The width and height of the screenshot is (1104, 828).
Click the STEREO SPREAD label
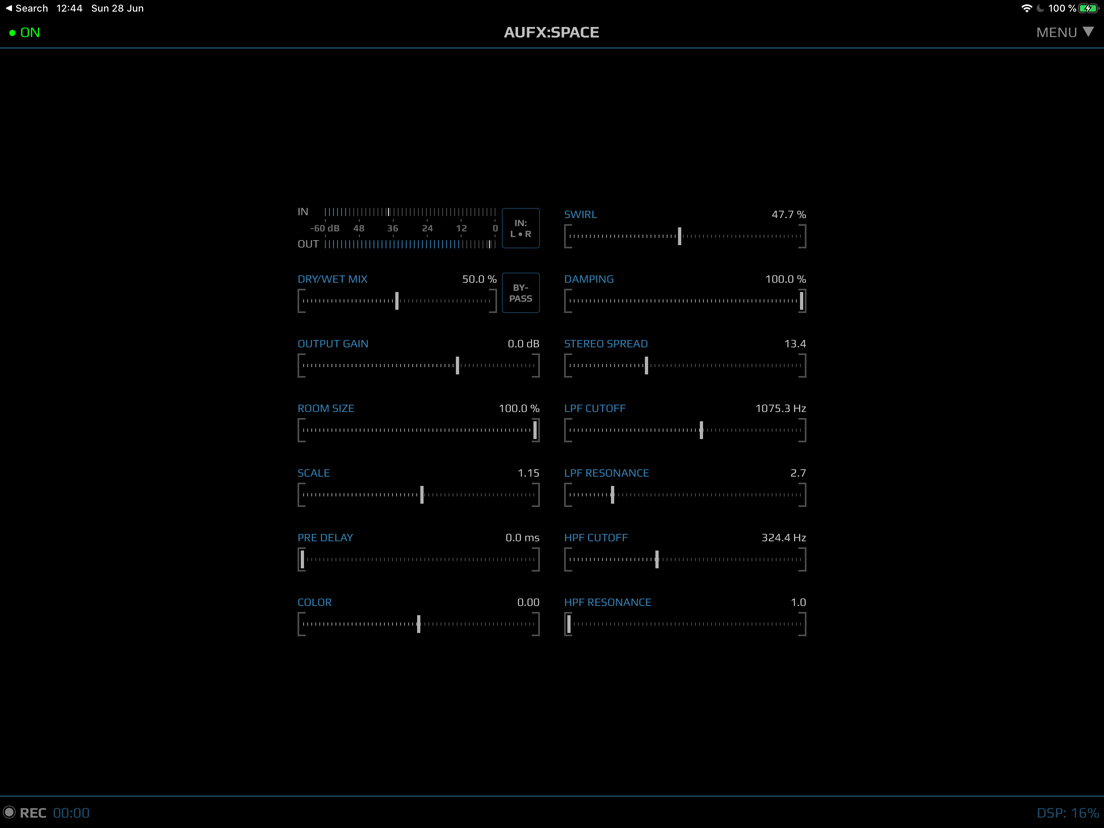(x=606, y=344)
